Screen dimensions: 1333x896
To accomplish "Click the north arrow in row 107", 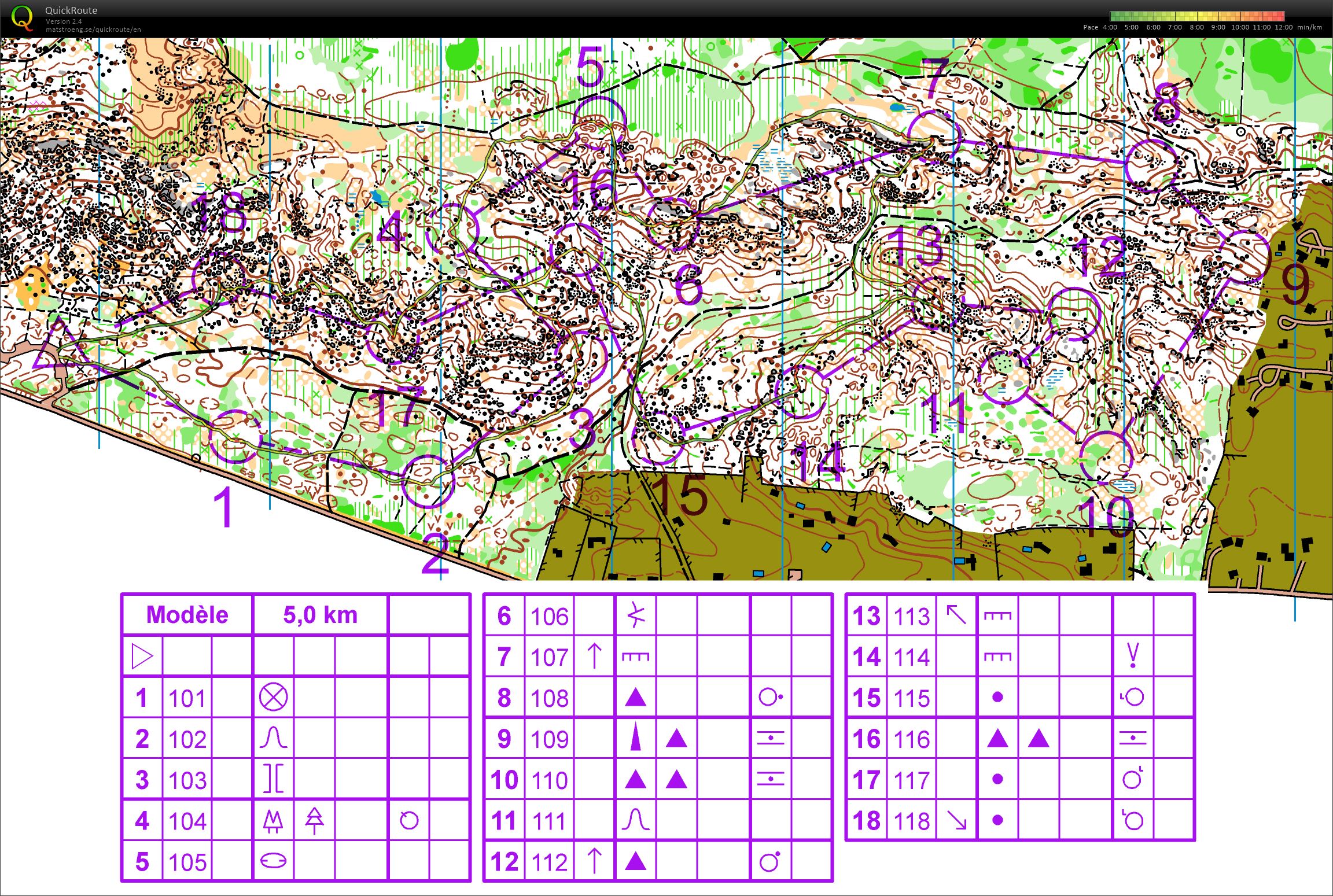I will (594, 657).
